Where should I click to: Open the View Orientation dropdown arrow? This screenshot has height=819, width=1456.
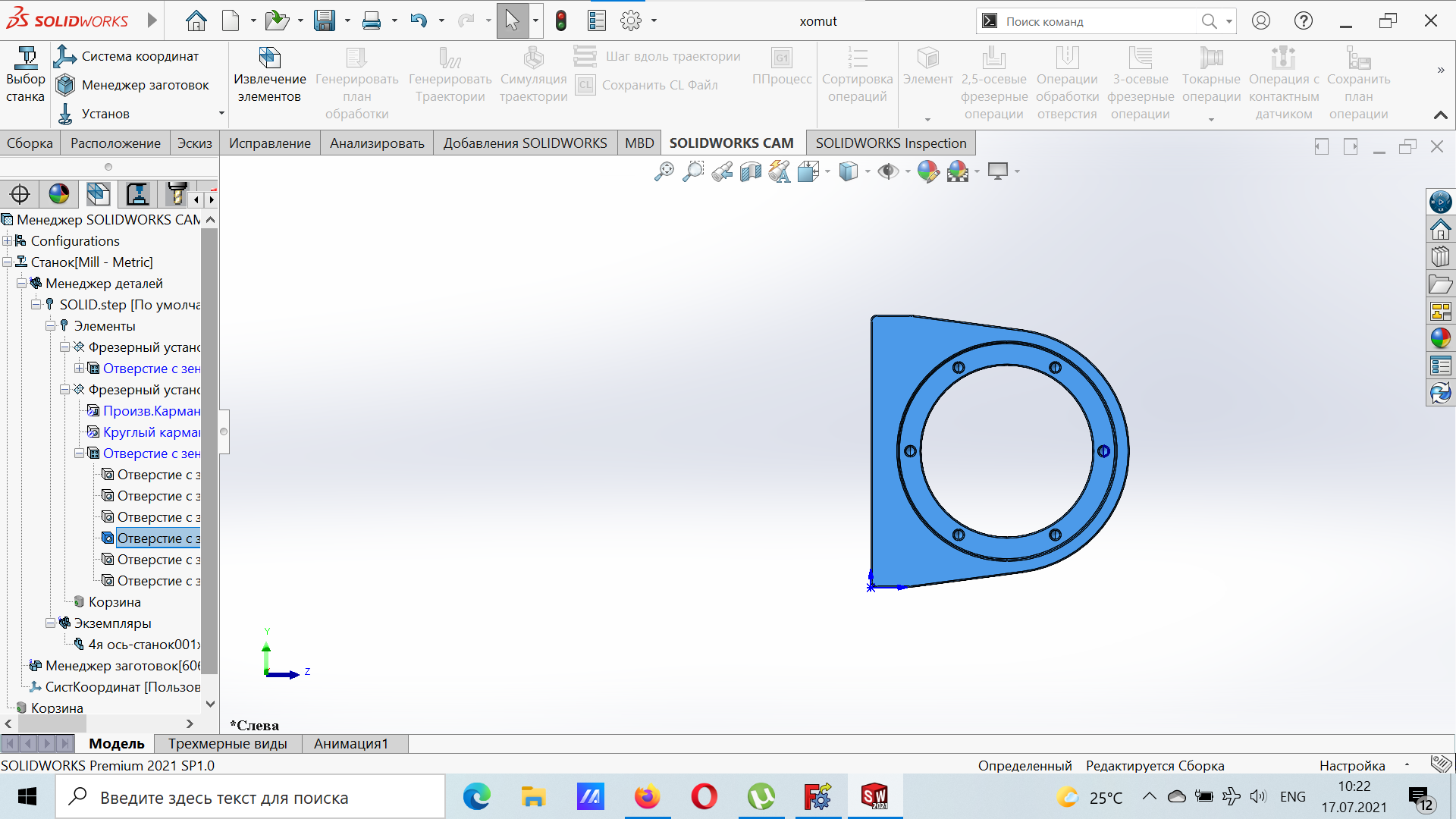click(x=827, y=171)
